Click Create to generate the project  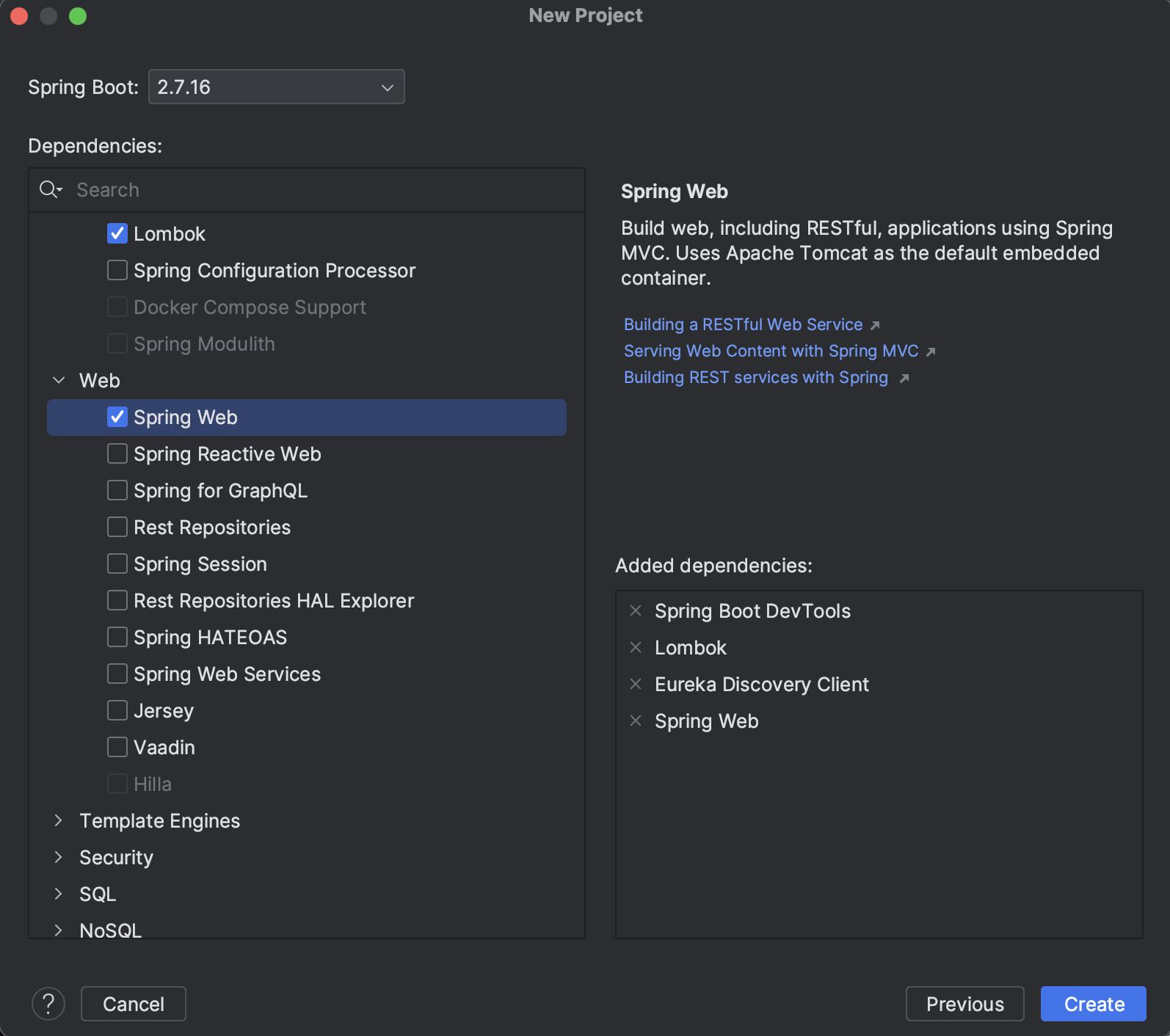[x=1094, y=1004]
